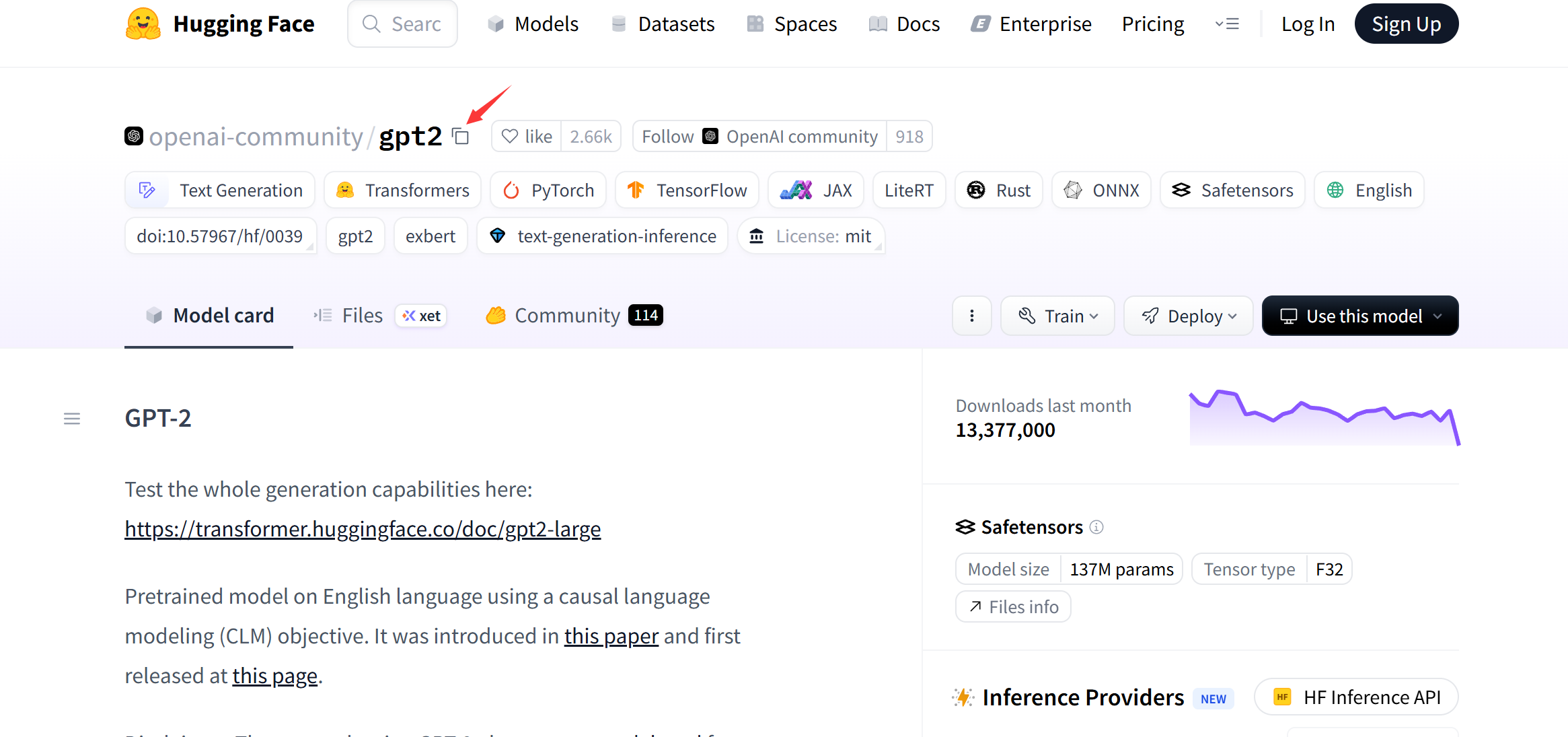Expand the Train dropdown
Viewport: 1568px width, 737px height.
pos(1057,316)
